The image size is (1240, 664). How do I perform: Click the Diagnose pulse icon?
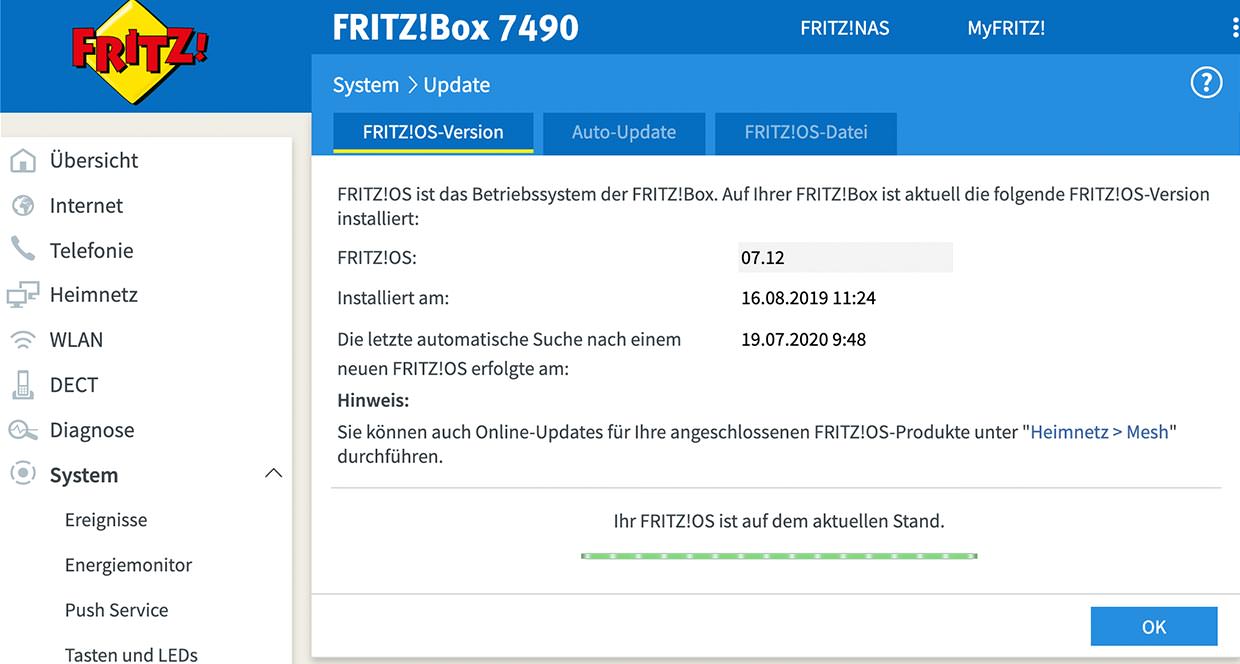coord(23,430)
